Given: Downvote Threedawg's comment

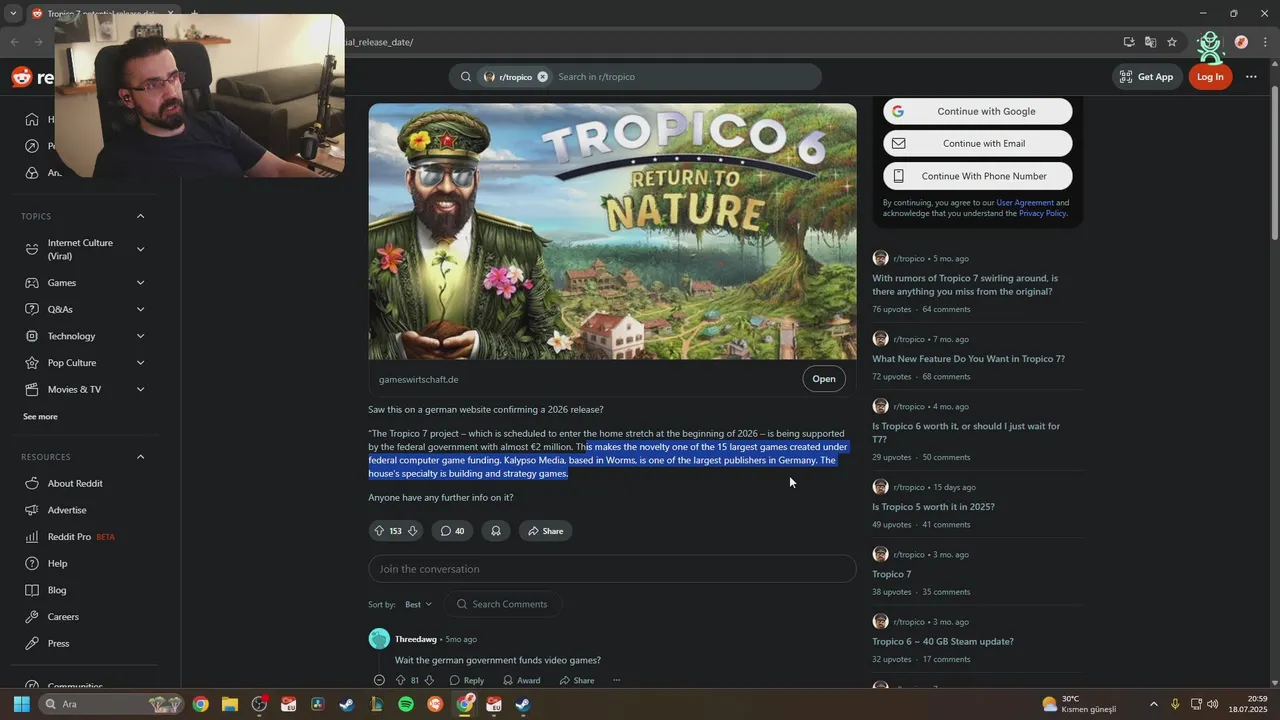Looking at the screenshot, I should point(430,681).
